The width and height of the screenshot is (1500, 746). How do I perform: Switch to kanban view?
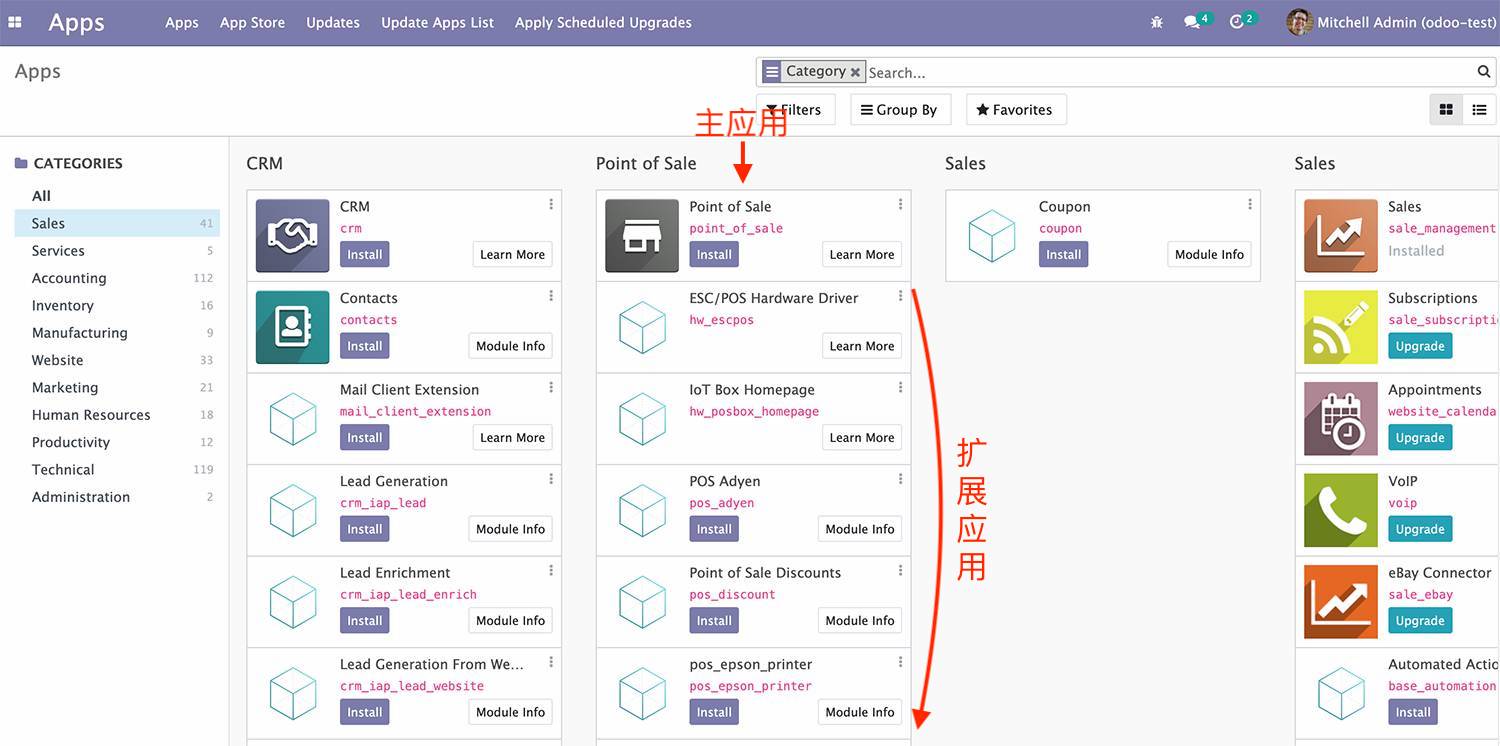point(1446,110)
